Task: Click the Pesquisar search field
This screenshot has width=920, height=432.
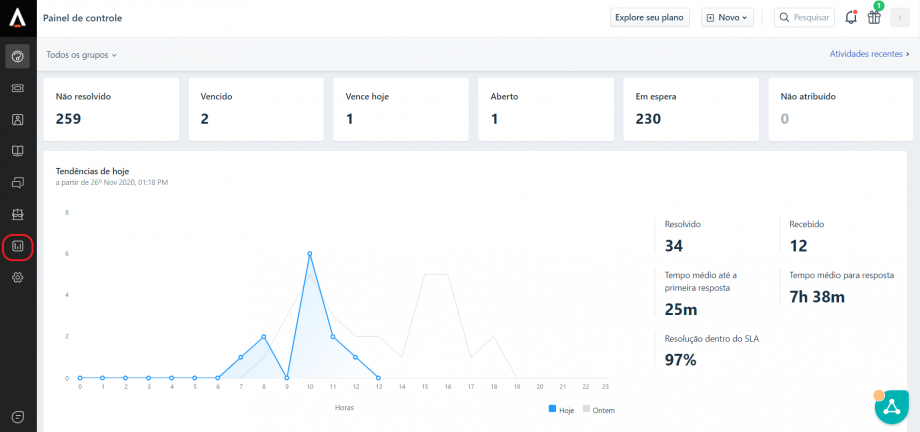Action: pos(804,18)
